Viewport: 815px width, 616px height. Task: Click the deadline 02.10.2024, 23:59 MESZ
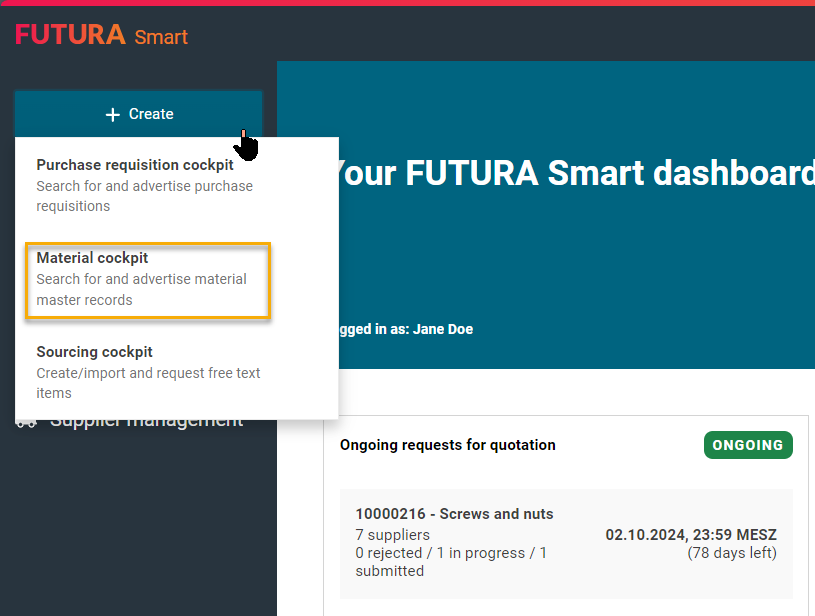click(690, 535)
